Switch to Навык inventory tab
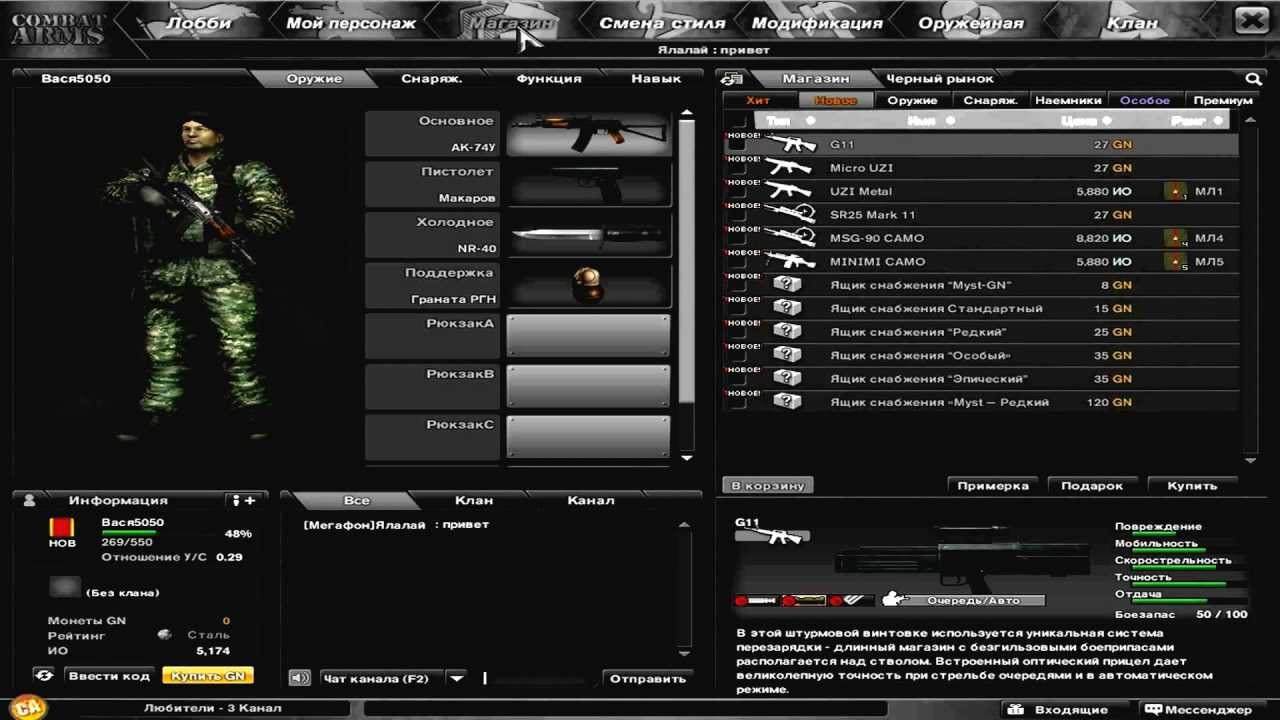The height and width of the screenshot is (720, 1280). pyautogui.click(x=656, y=78)
